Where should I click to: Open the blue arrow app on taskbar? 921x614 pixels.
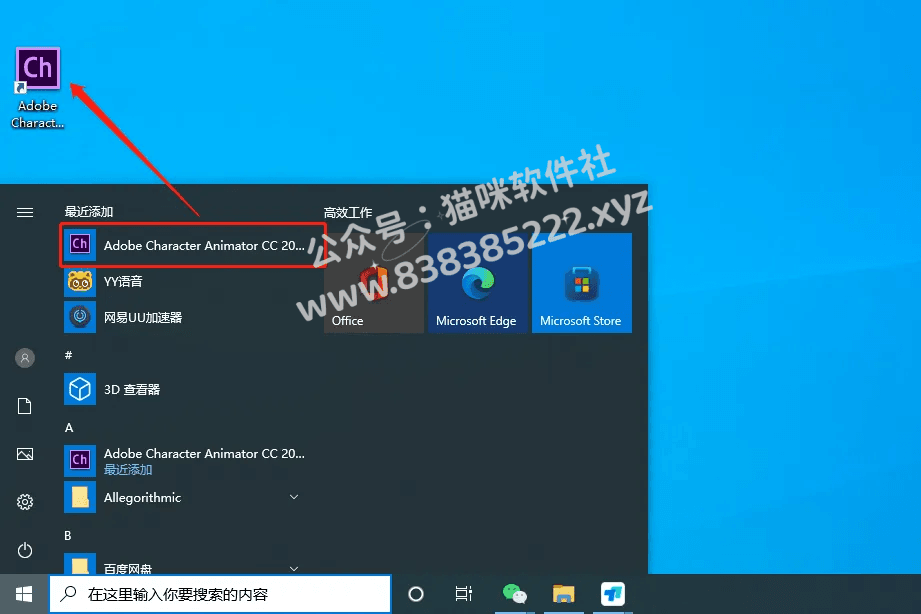coord(613,594)
